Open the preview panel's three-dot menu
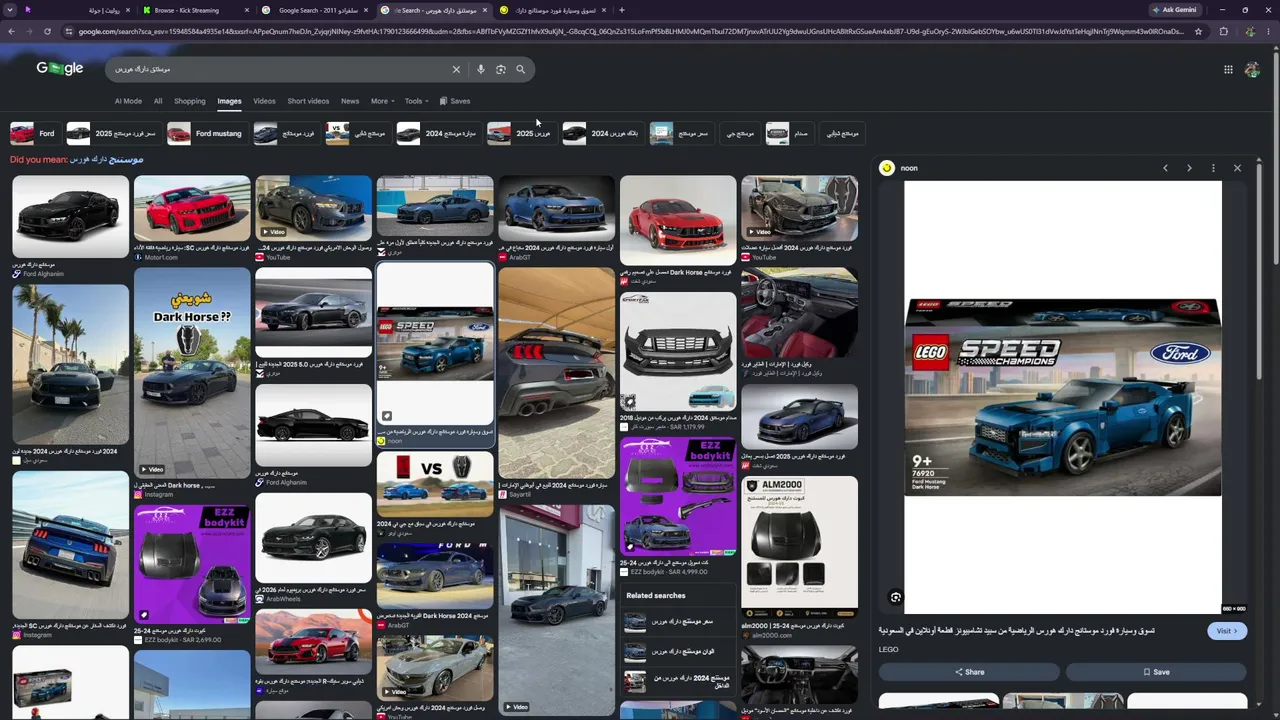The image size is (1280, 720). point(1213,168)
